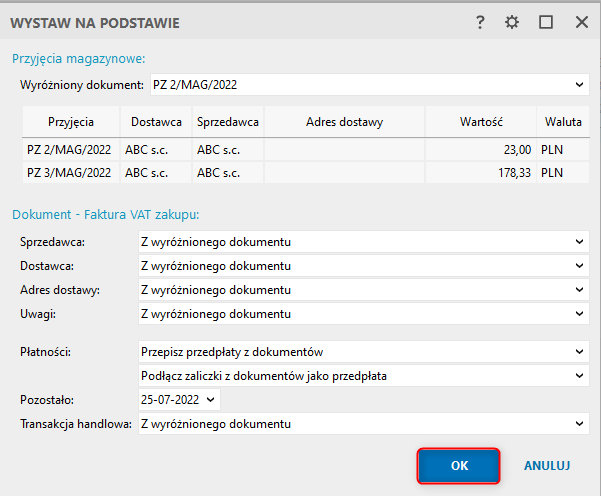Open the settings gear icon
601x496 pixels.
point(512,22)
